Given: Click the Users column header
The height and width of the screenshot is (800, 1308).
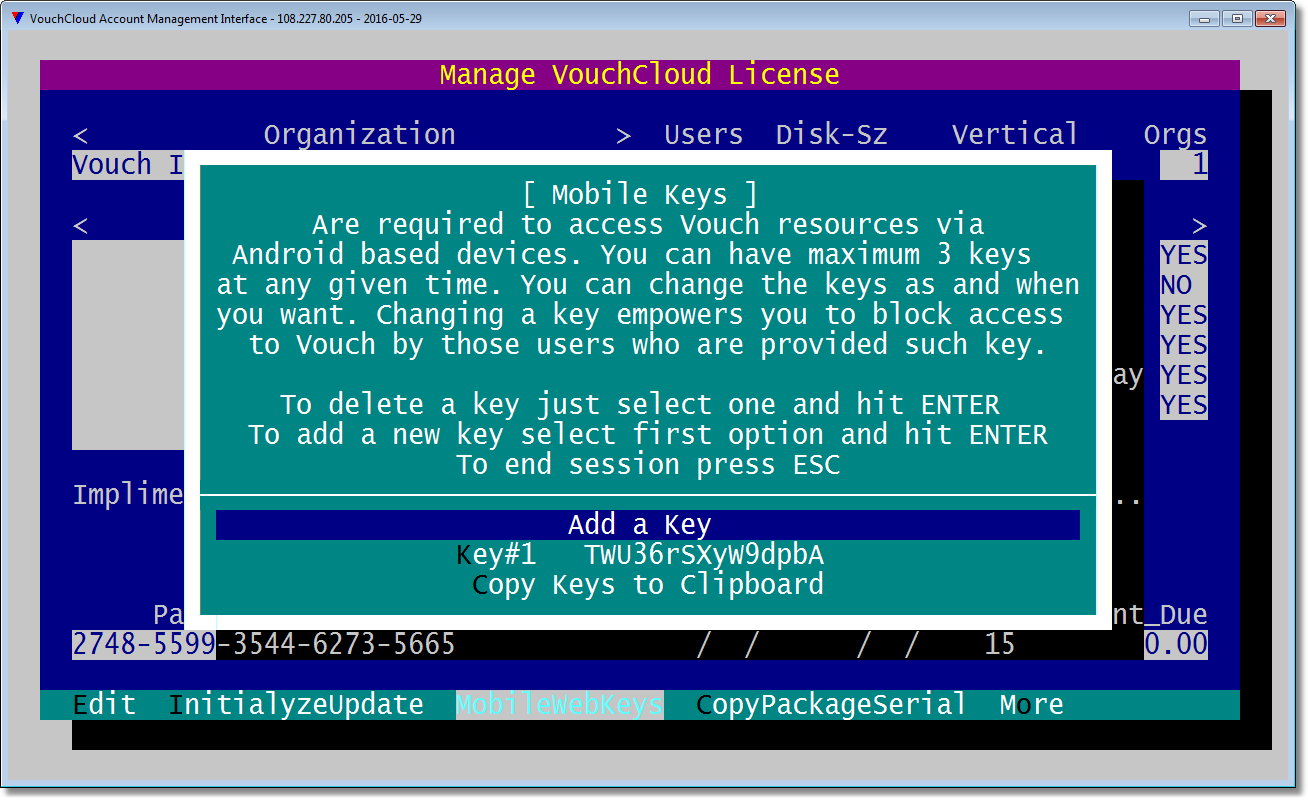Looking at the screenshot, I should point(704,135).
